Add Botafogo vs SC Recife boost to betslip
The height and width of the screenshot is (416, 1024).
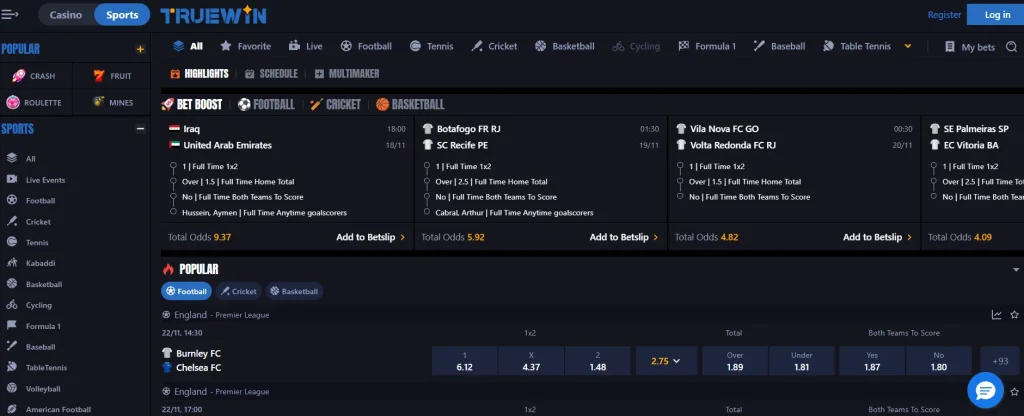[624, 237]
